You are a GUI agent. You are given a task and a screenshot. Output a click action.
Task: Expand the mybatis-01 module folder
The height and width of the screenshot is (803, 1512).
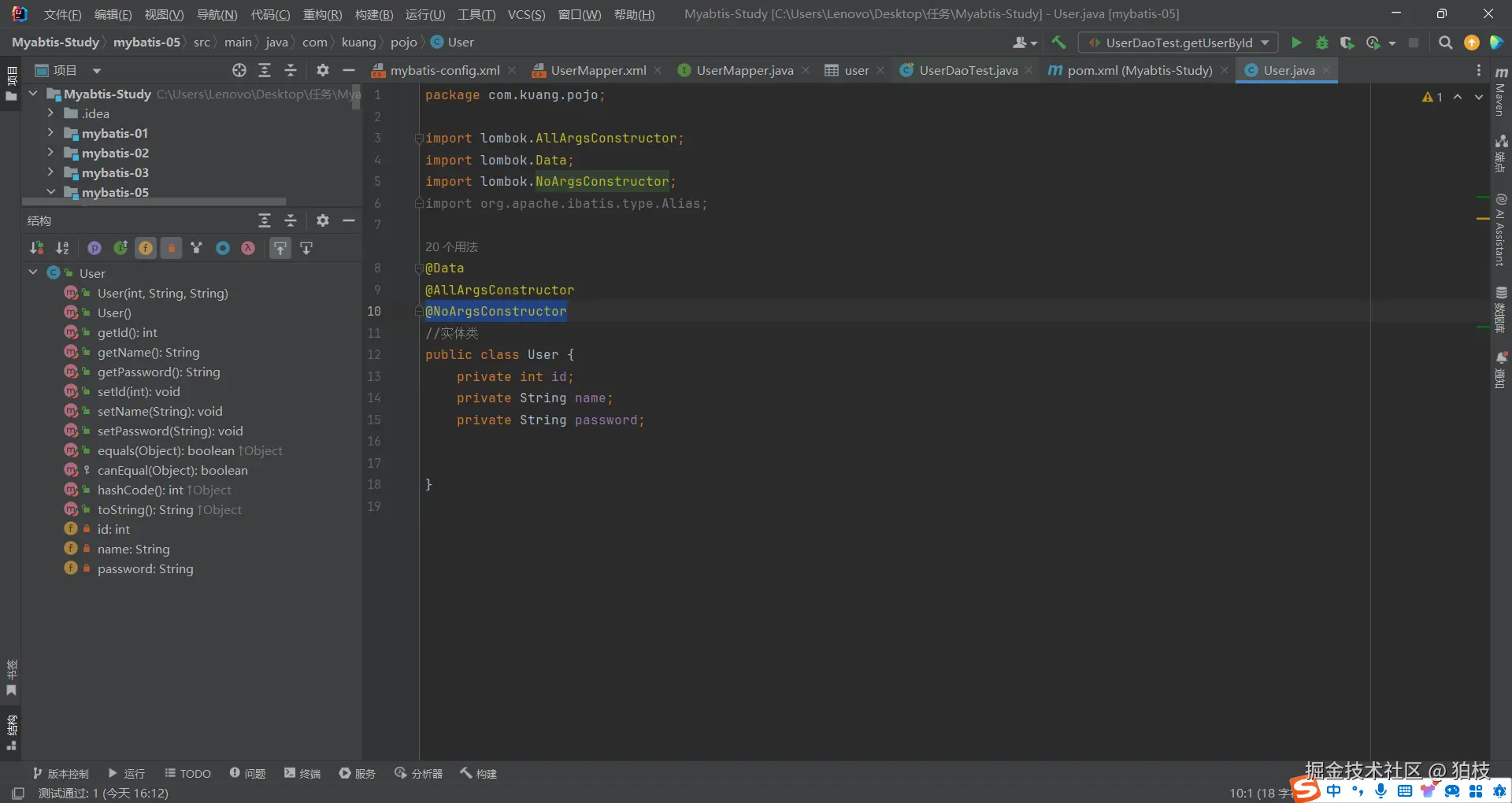(x=50, y=133)
